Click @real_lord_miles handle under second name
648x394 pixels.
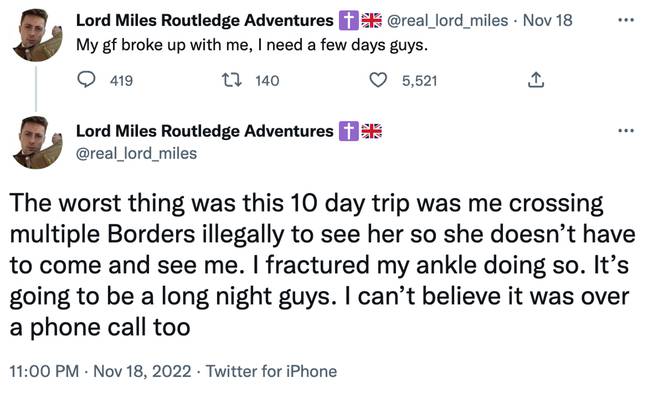click(x=136, y=154)
